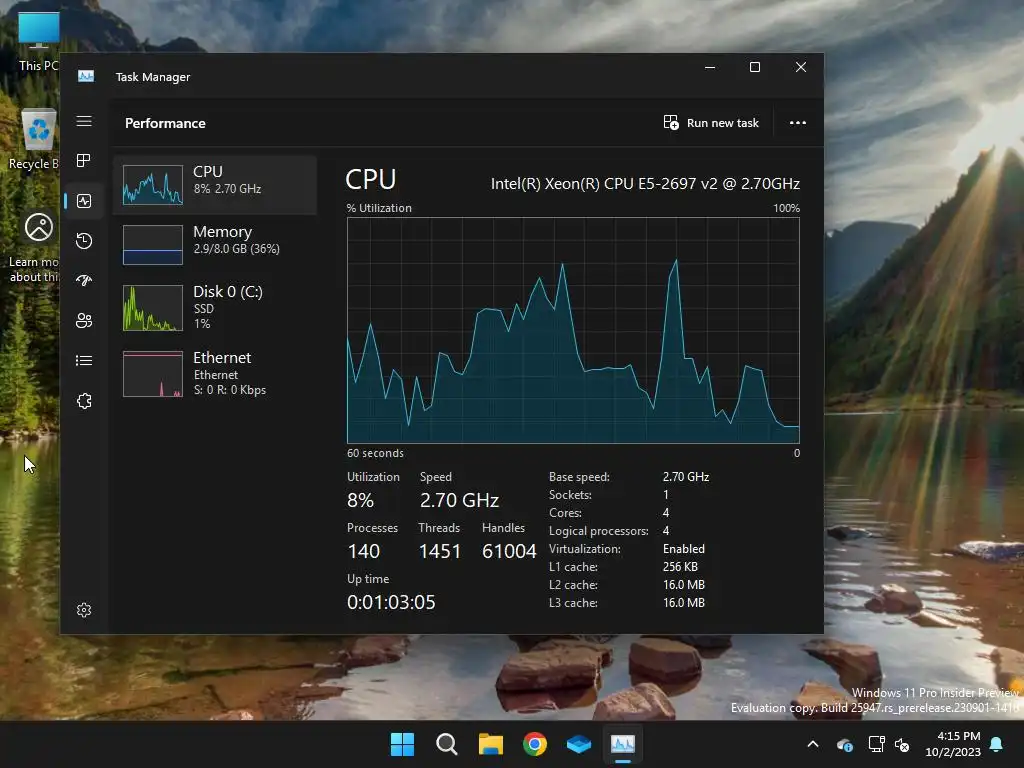Select the CPU performance item

pos(215,185)
